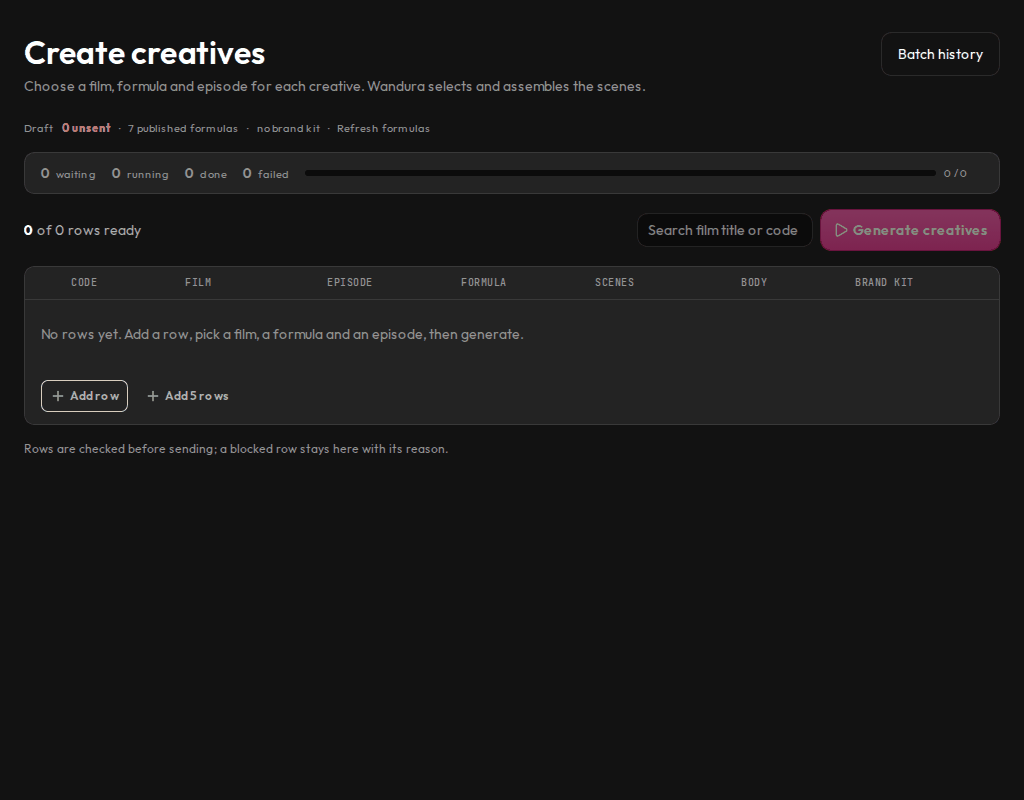Focus the Search film title or code field
This screenshot has width=1024, height=800.
tap(724, 230)
